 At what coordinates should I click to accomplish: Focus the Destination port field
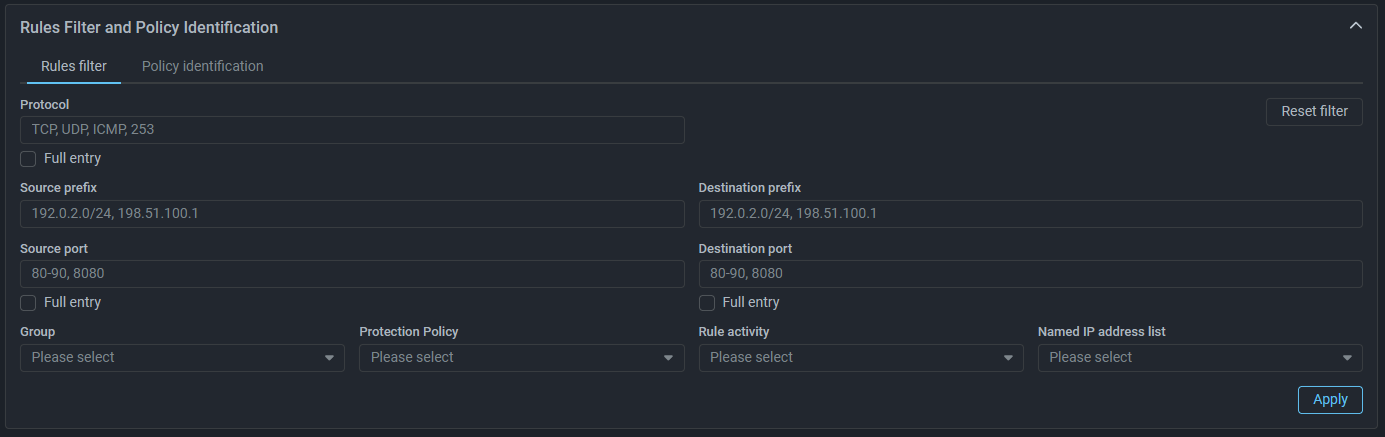pos(1030,273)
